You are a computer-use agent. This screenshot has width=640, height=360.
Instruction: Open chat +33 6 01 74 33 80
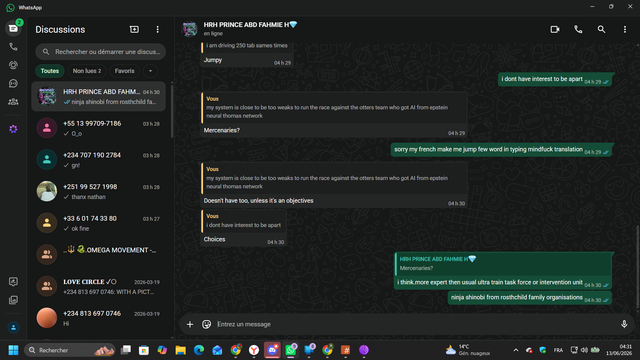98,223
